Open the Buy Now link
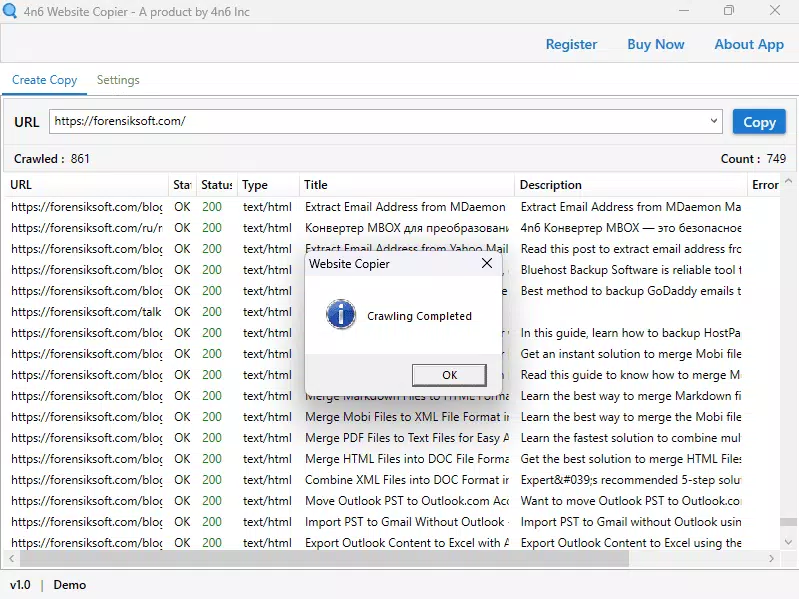The height and width of the screenshot is (599, 799). point(655,44)
